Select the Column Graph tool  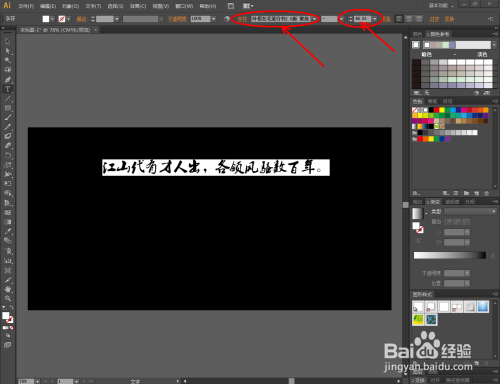pyautogui.click(x=8, y=261)
